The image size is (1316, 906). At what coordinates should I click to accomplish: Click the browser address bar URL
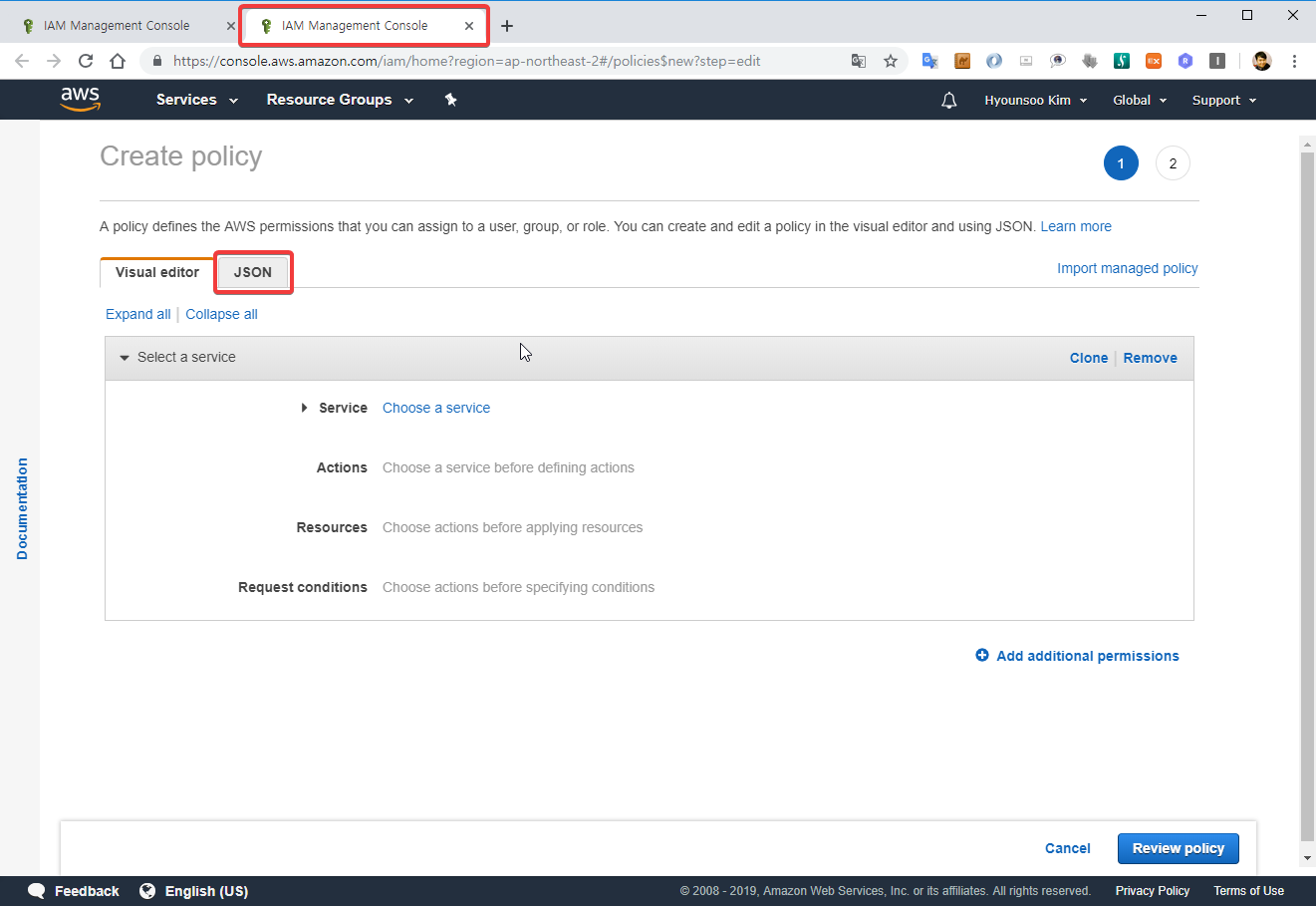(466, 61)
